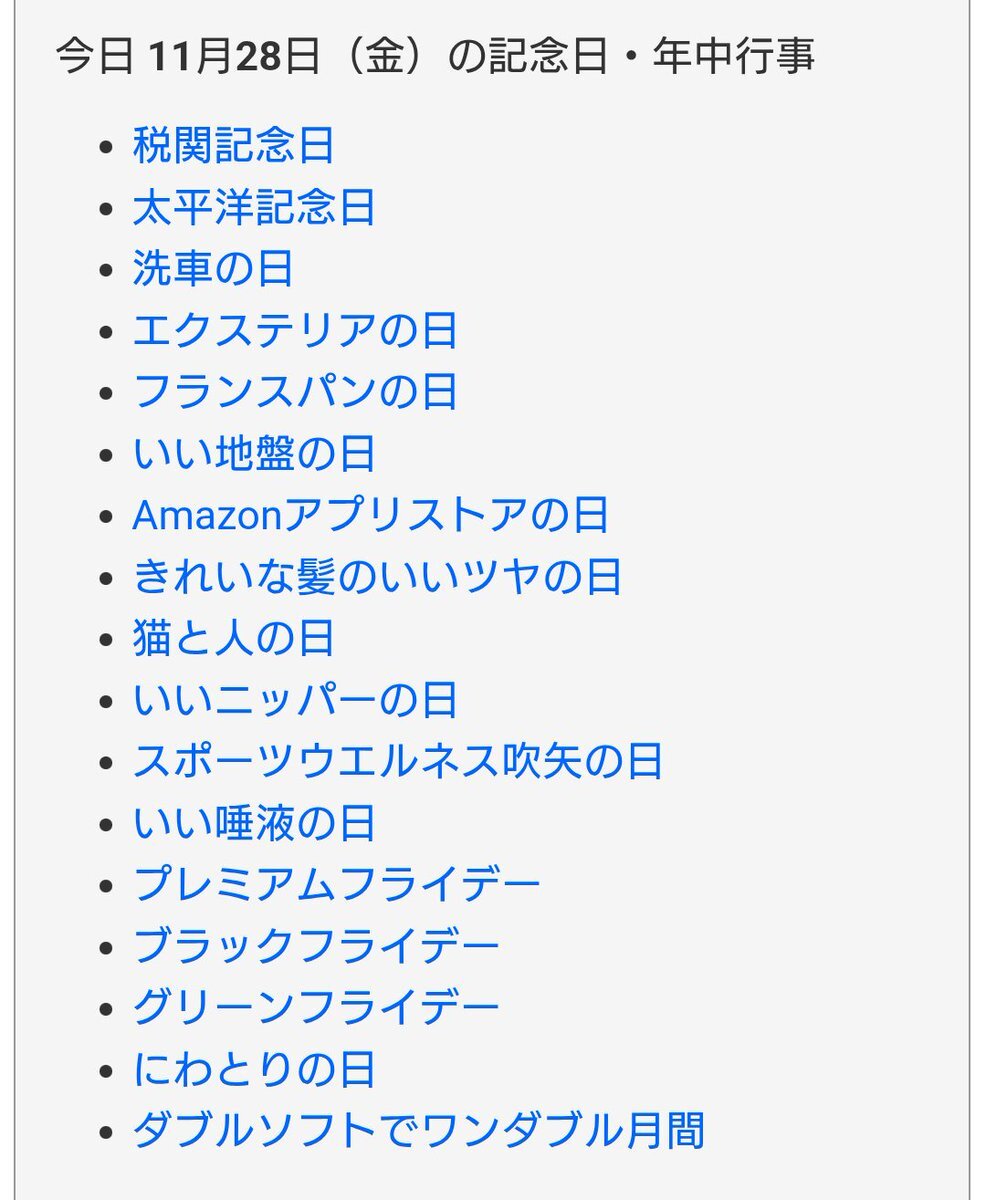This screenshot has width=986, height=1200.
Task: Click the bullet beside 税関記念日
Action: tap(106, 148)
